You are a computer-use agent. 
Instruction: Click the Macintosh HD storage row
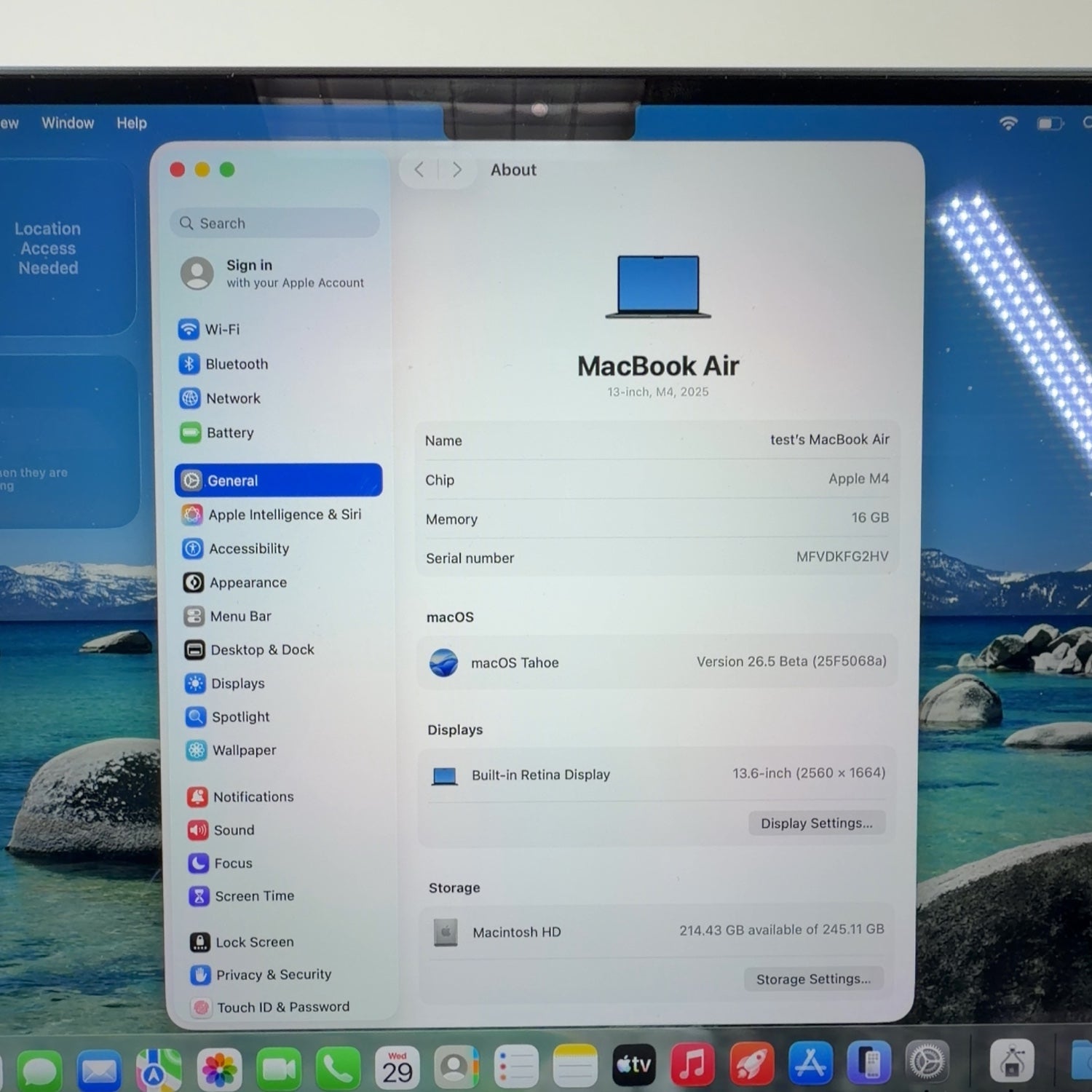coord(656,931)
